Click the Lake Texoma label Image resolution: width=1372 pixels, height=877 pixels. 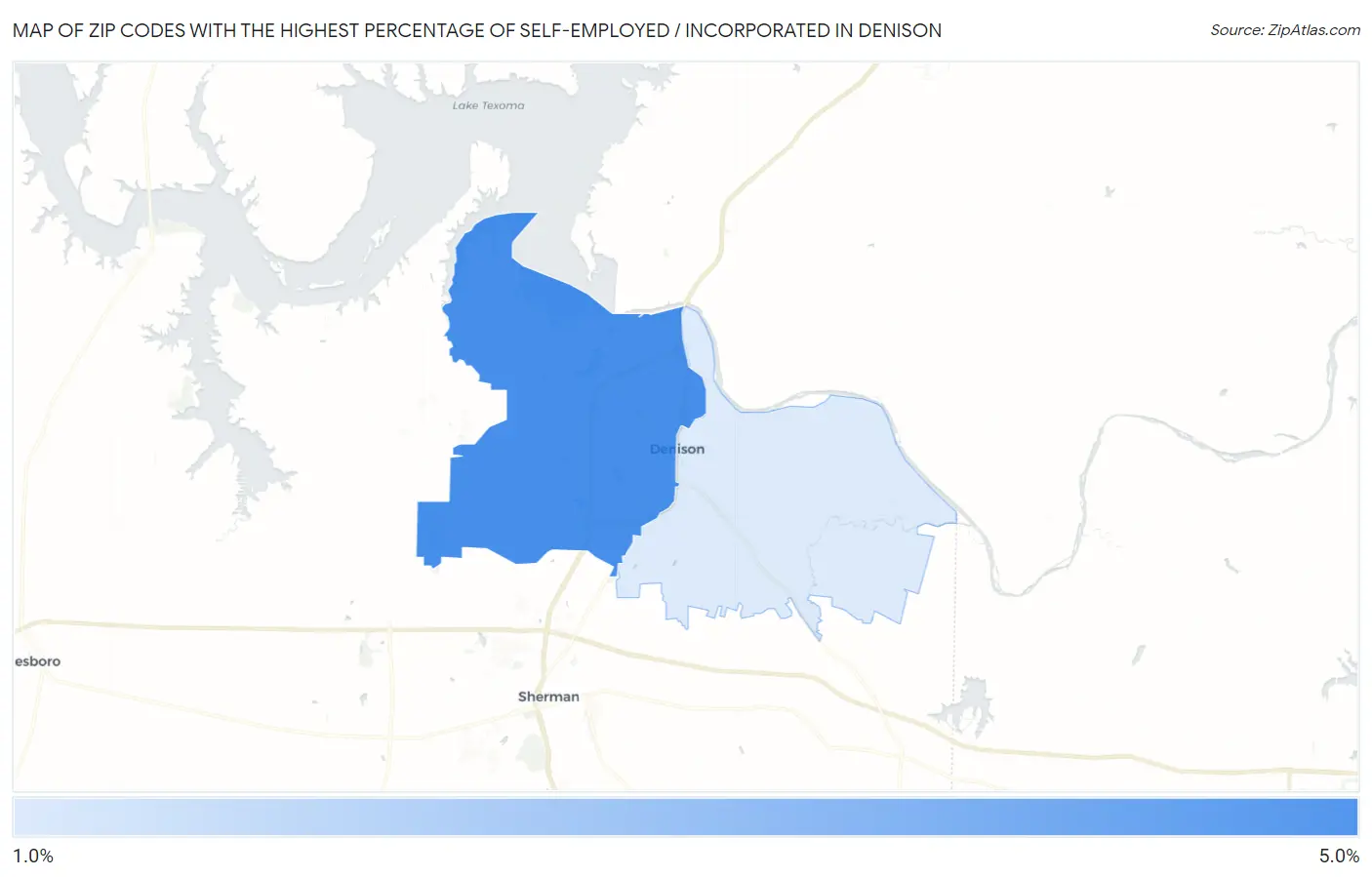coord(488,105)
